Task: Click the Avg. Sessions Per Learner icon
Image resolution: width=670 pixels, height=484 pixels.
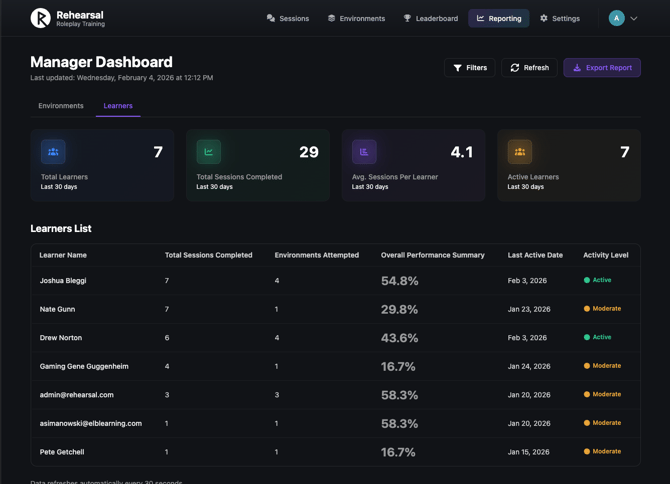Action: pyautogui.click(x=364, y=152)
